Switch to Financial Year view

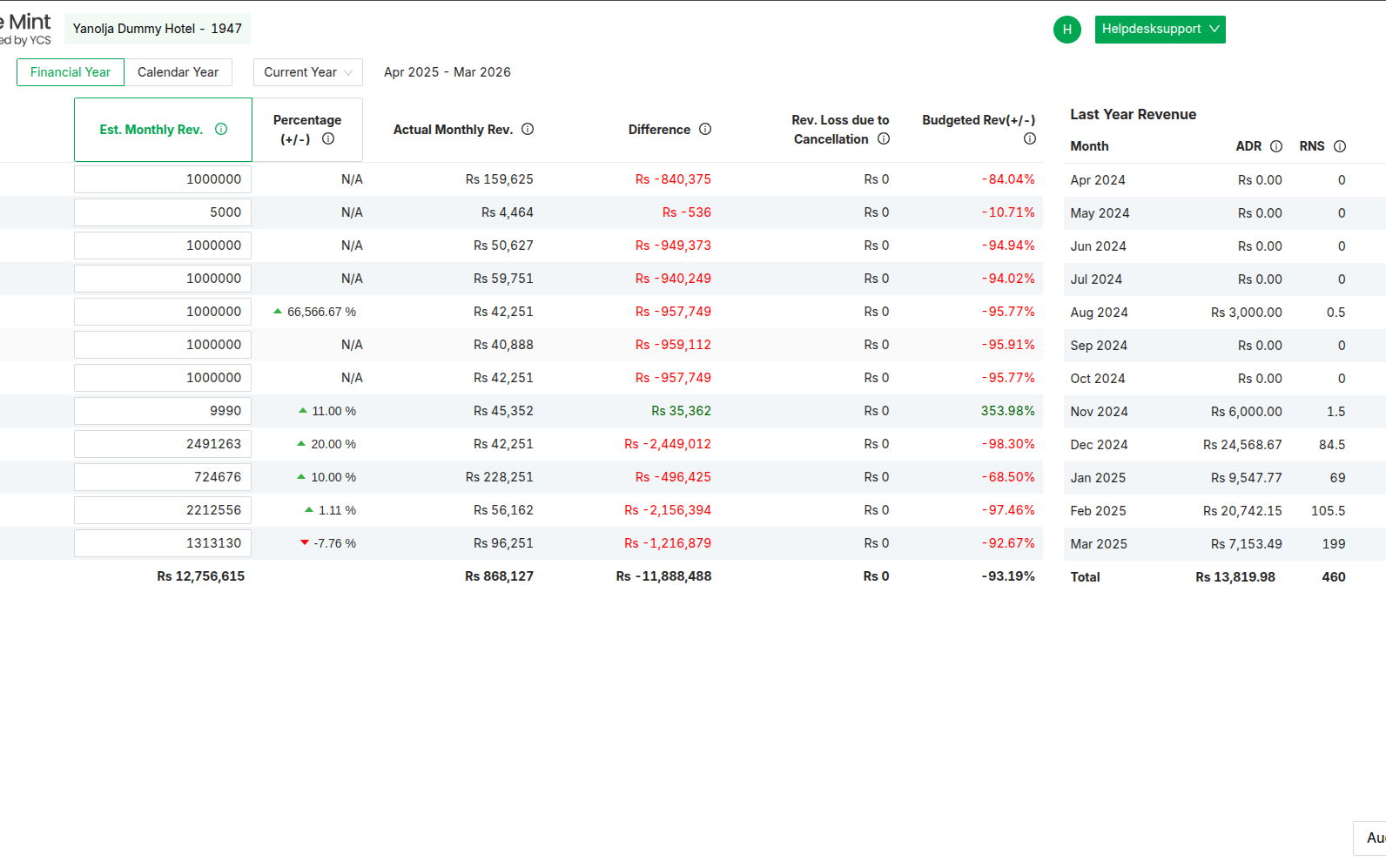click(71, 72)
